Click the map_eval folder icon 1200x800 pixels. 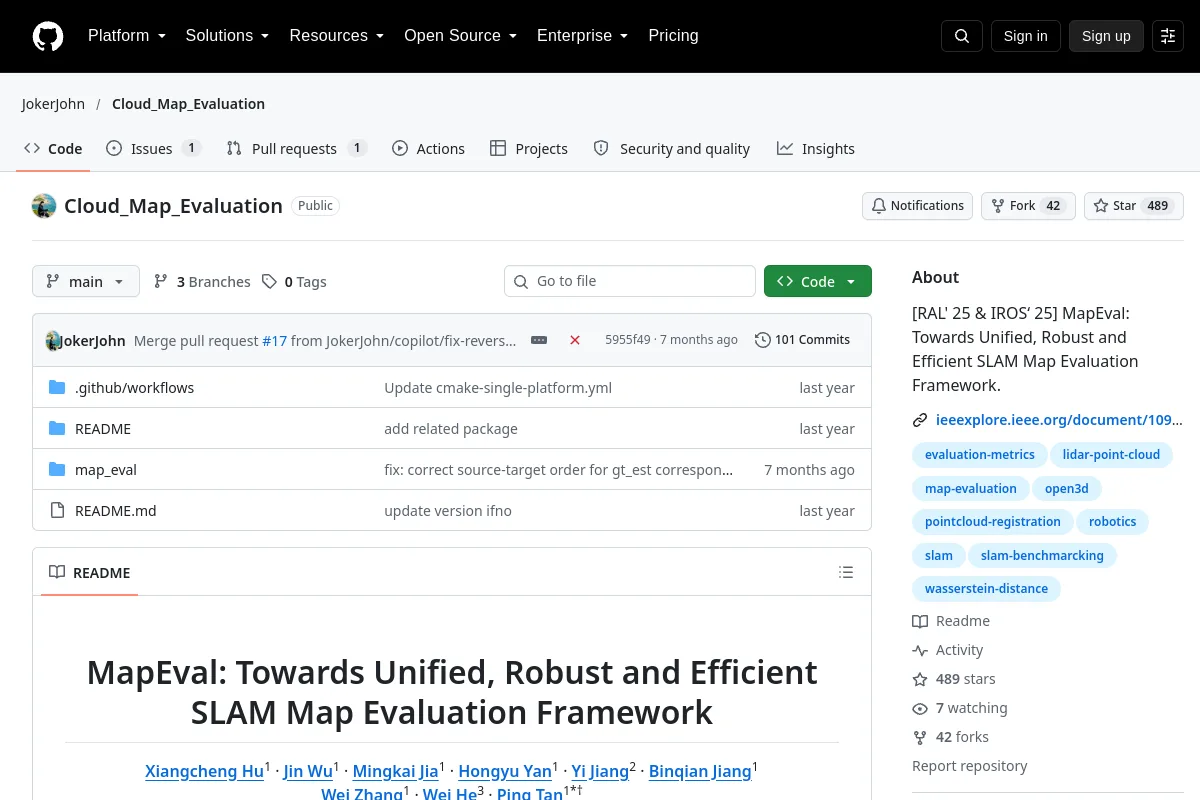(x=57, y=470)
